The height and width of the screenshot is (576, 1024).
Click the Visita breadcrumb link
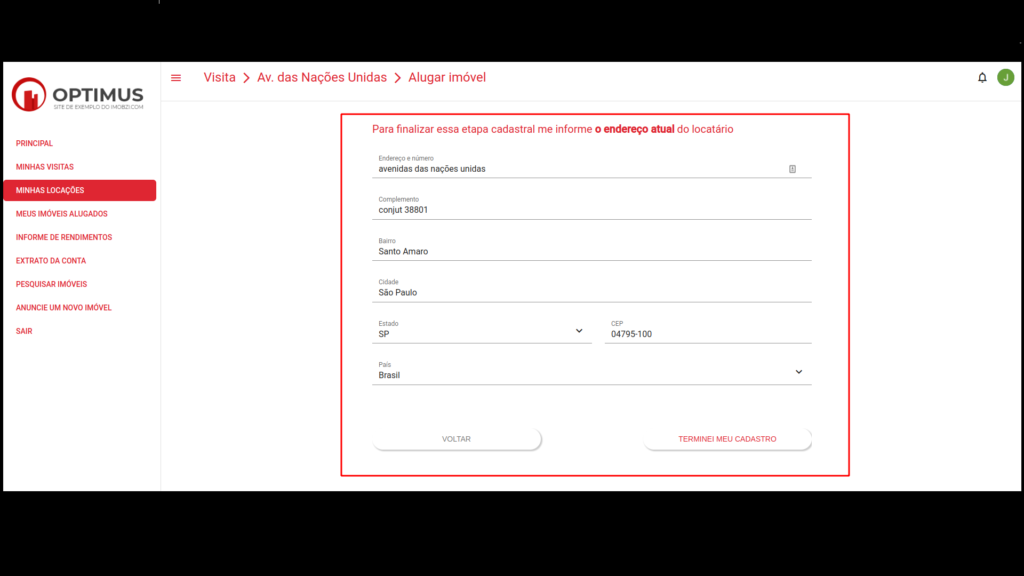click(x=219, y=78)
